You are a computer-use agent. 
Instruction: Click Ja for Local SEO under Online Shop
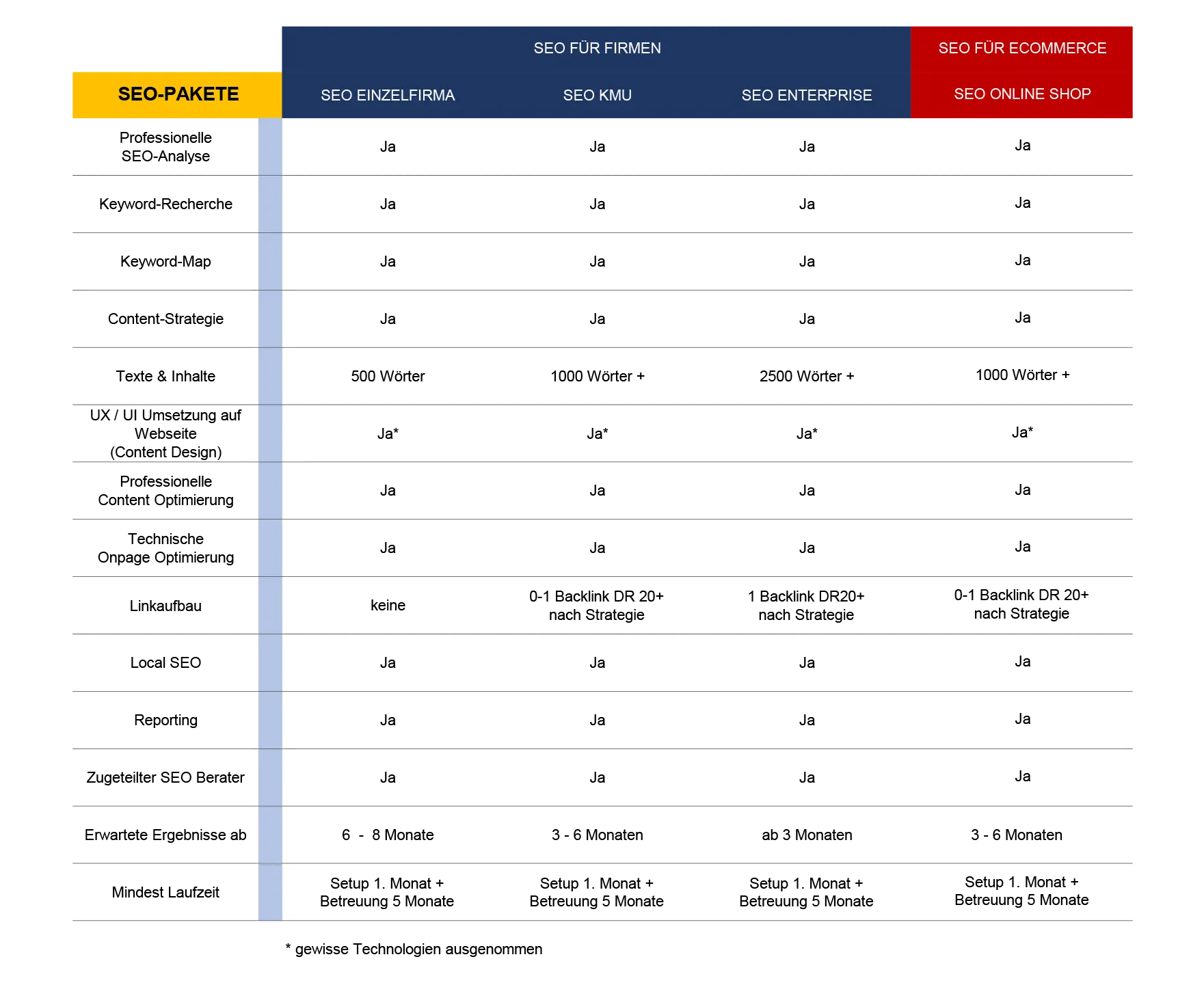pyautogui.click(x=1022, y=662)
